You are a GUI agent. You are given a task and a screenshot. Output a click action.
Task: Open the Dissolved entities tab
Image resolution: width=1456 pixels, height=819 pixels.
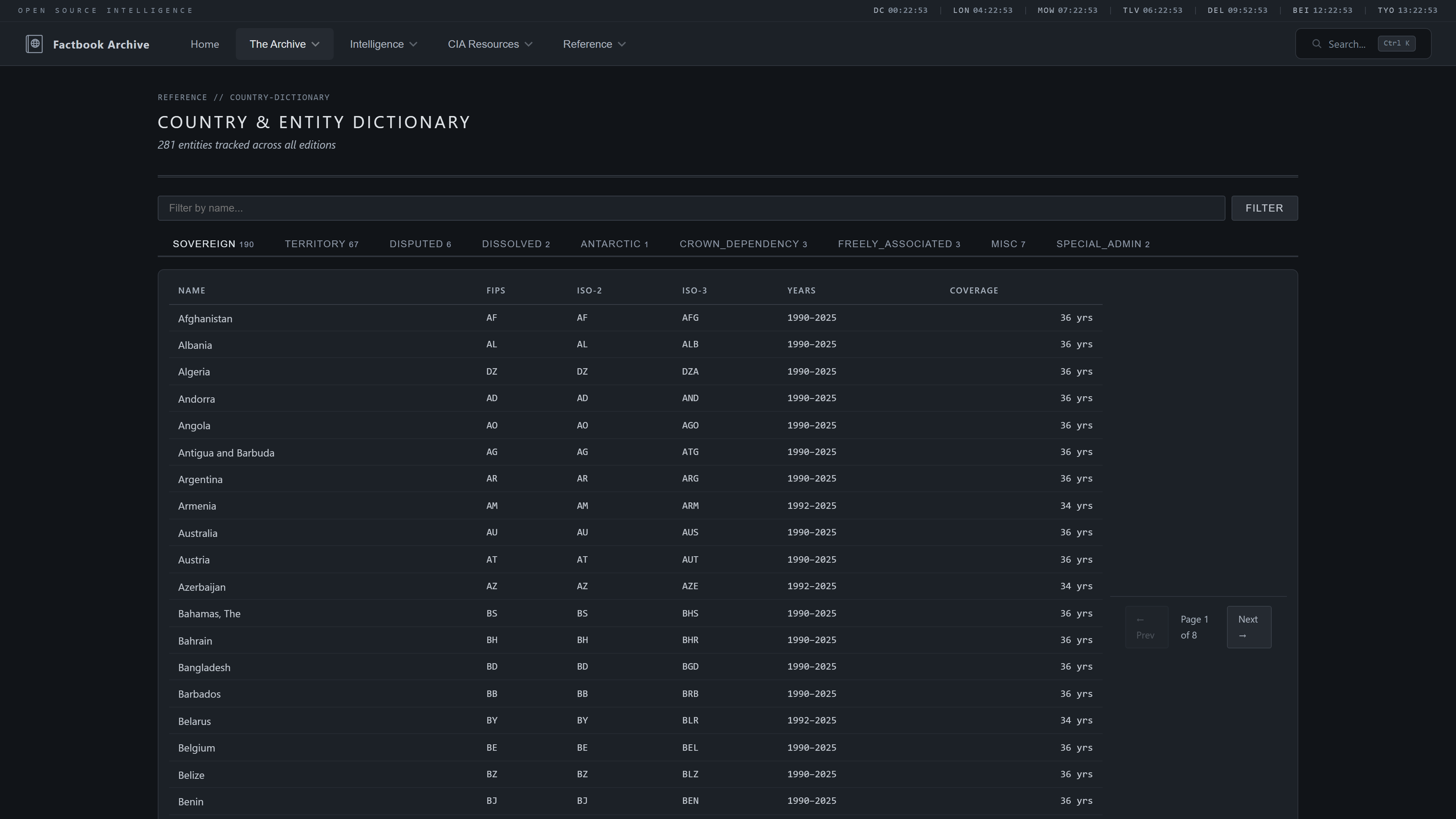click(516, 244)
